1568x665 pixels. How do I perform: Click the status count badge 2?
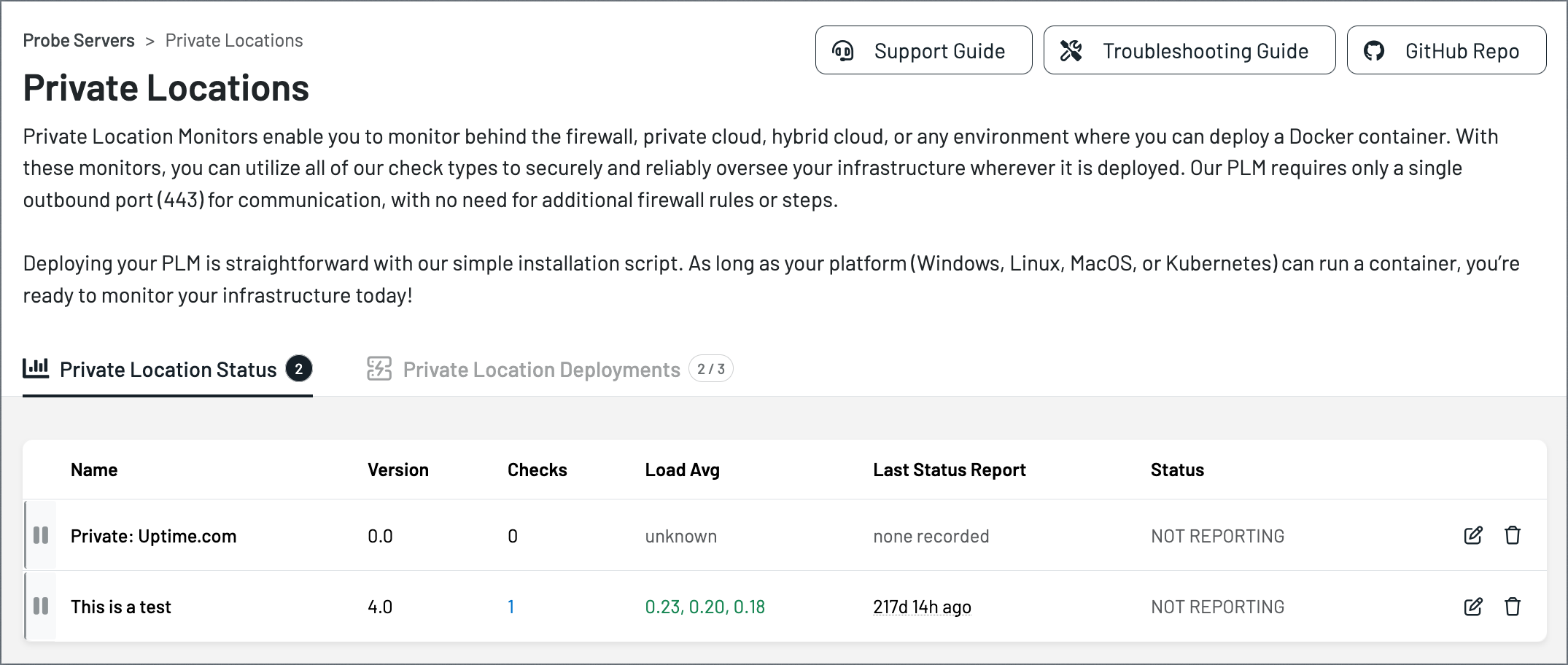coord(299,369)
